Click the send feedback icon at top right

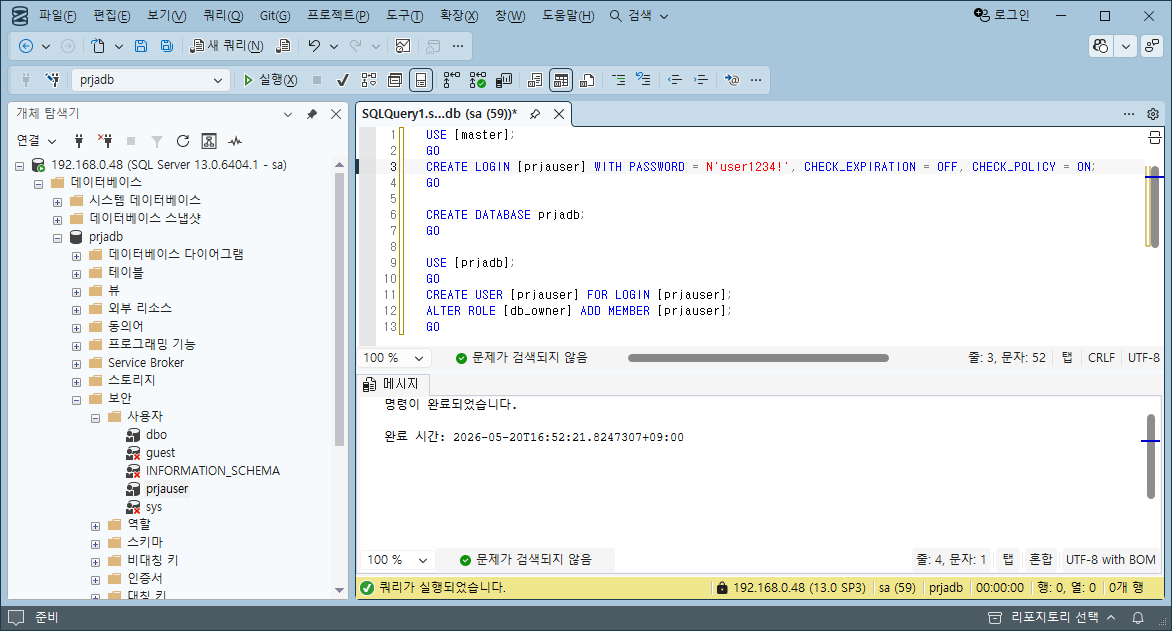[x=1152, y=46]
